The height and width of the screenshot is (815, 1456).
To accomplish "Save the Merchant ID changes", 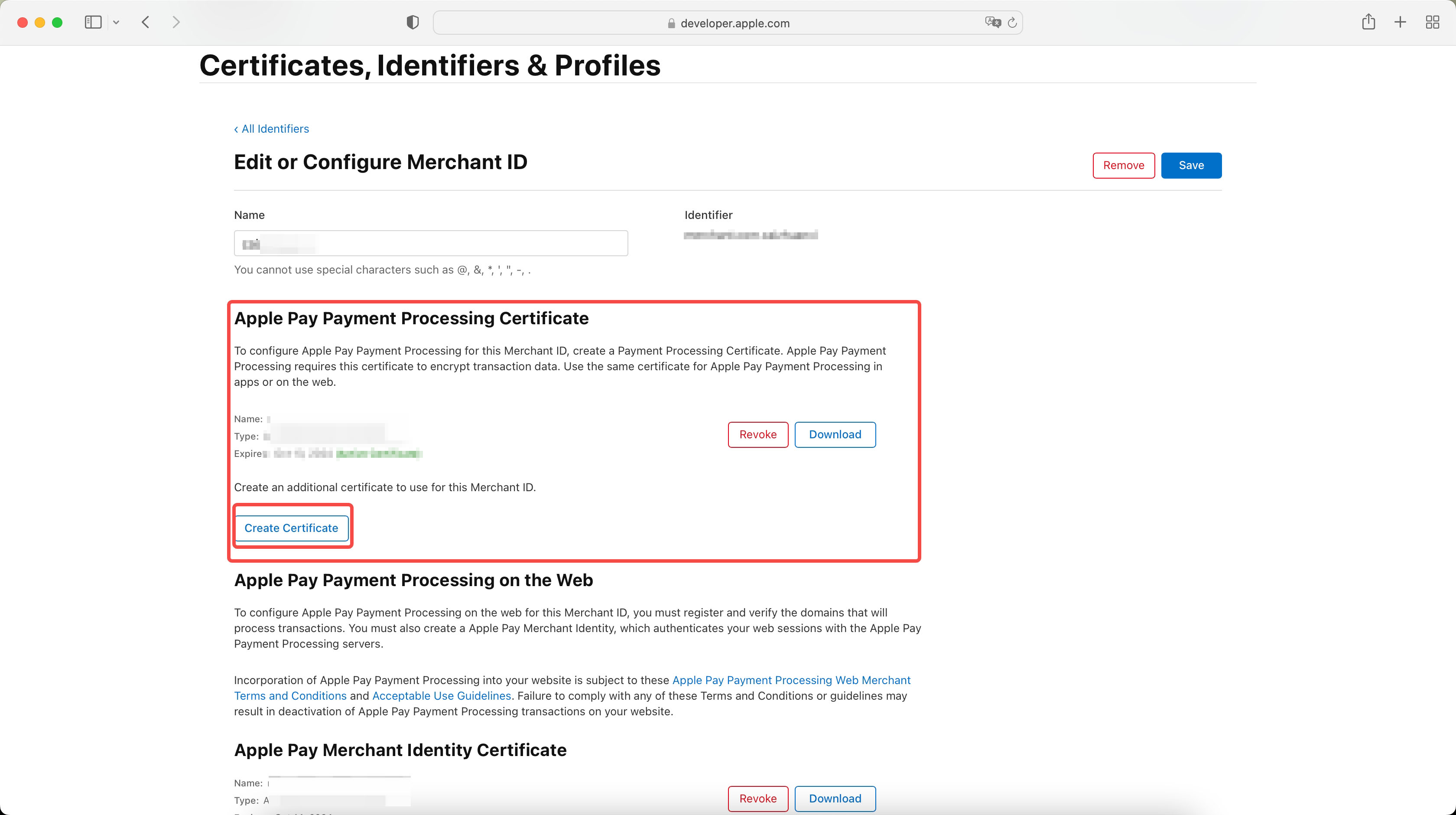I will pos(1192,165).
